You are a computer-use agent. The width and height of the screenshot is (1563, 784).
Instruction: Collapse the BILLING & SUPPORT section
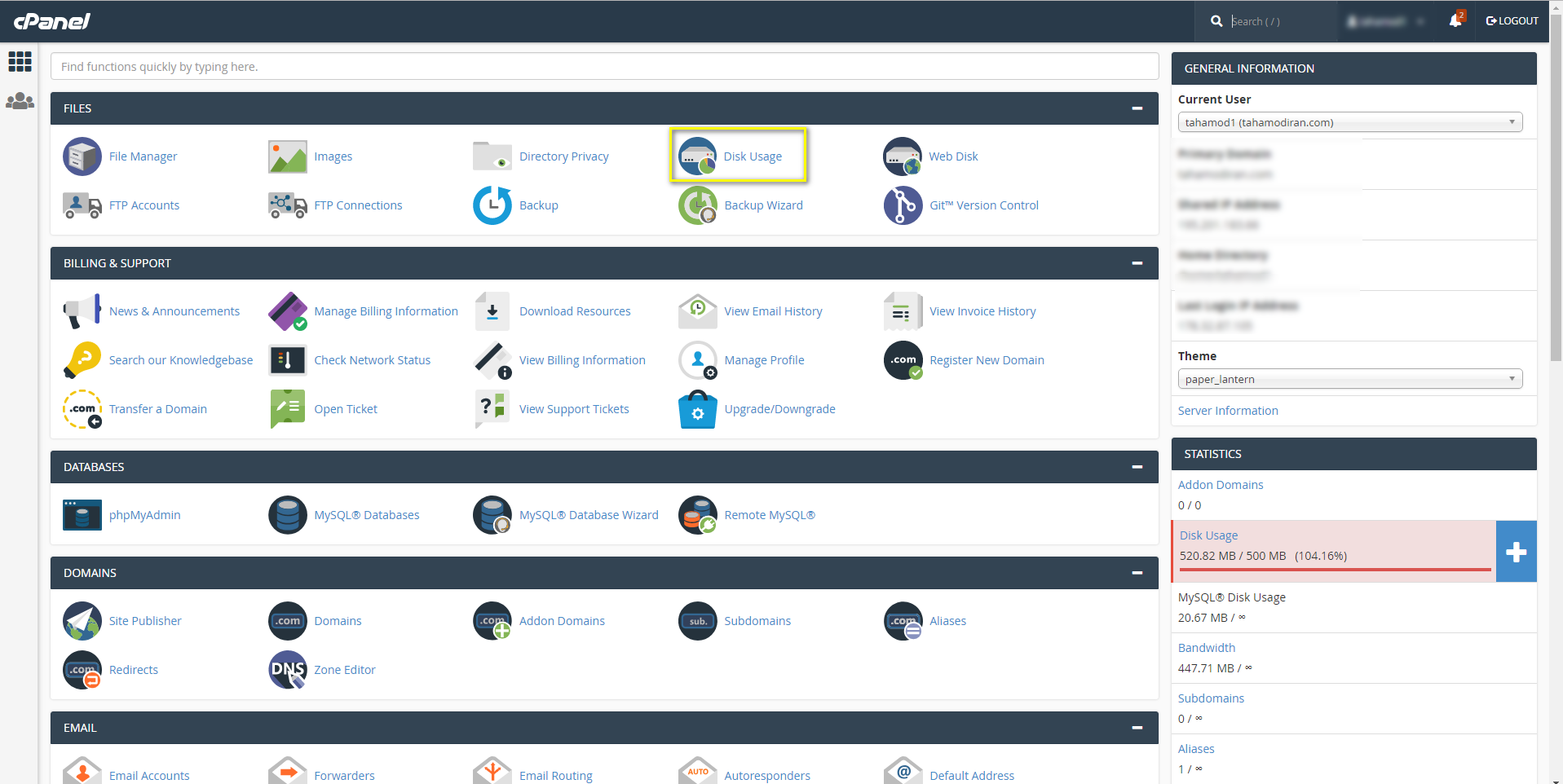pos(1137,263)
